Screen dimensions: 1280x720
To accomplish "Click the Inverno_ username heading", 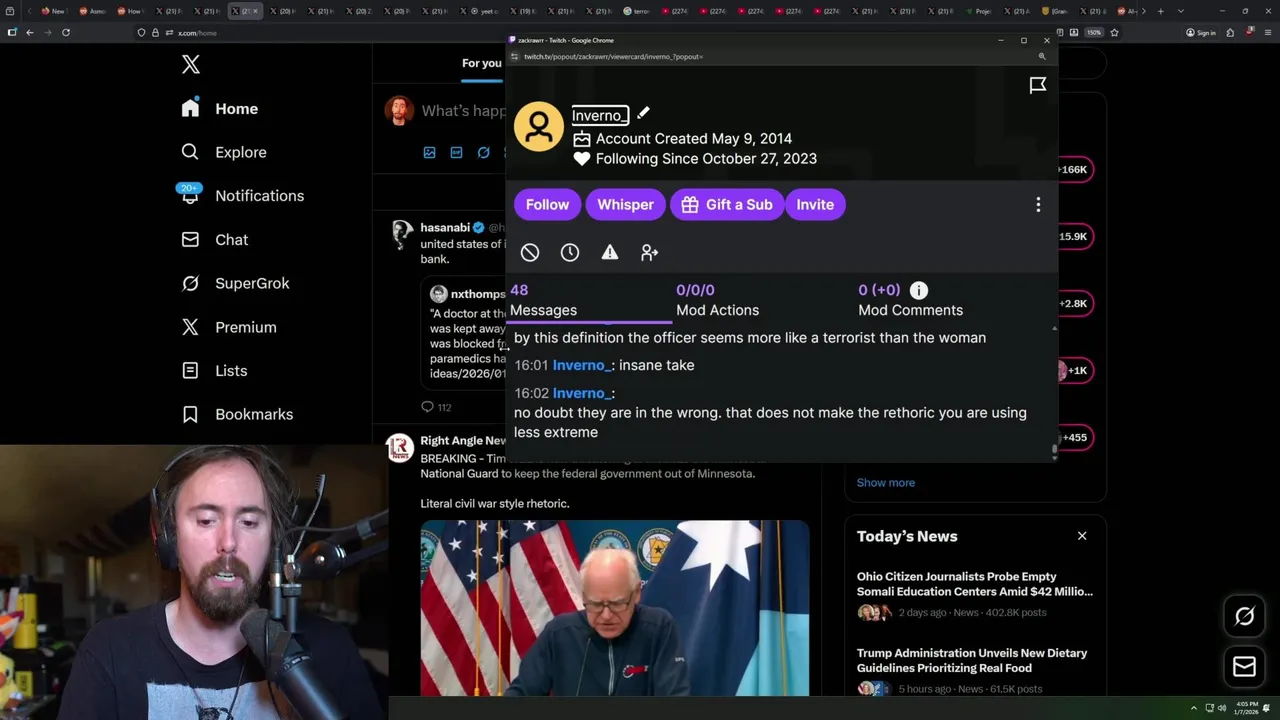I will coord(600,115).
